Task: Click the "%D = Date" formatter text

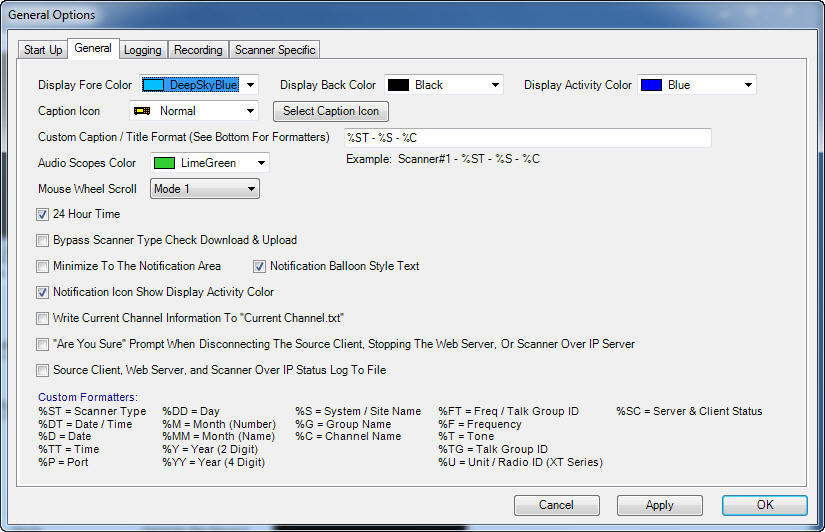Action: 65,437
